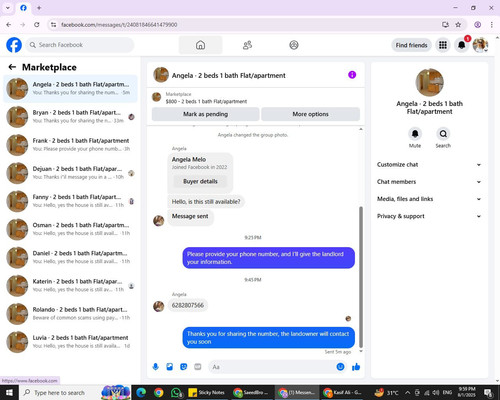
Task: Click the chat scrollbar thumb
Action: [361, 277]
